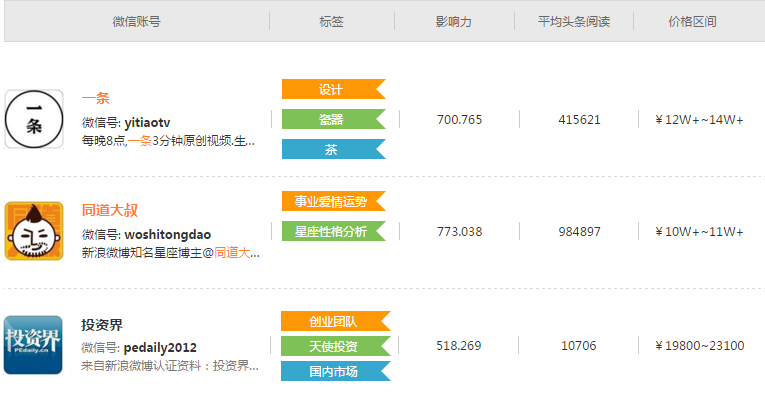Screen dimensions: 765x406
Task: Click the 标签 column header
Action: tap(331, 21)
